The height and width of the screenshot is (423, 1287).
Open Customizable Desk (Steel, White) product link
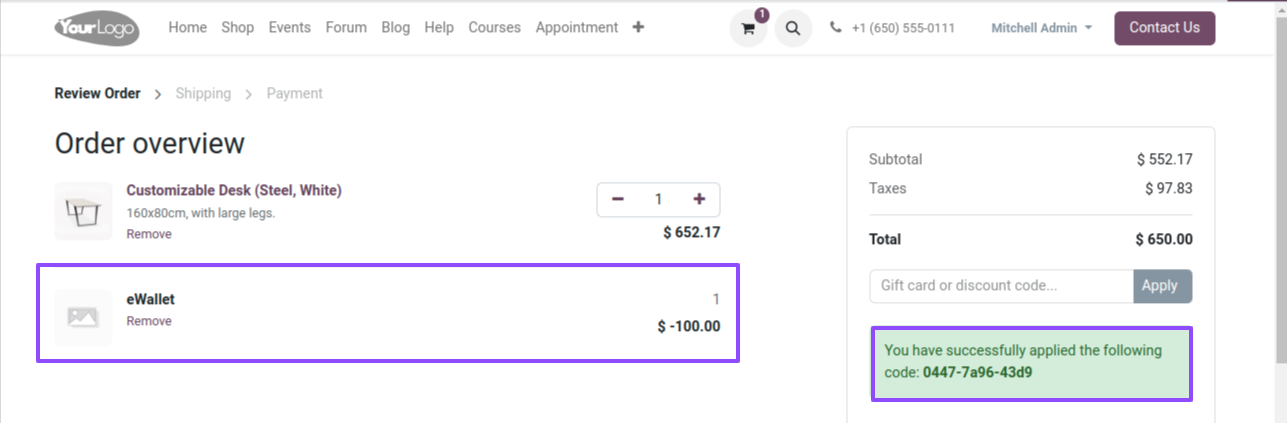click(234, 190)
